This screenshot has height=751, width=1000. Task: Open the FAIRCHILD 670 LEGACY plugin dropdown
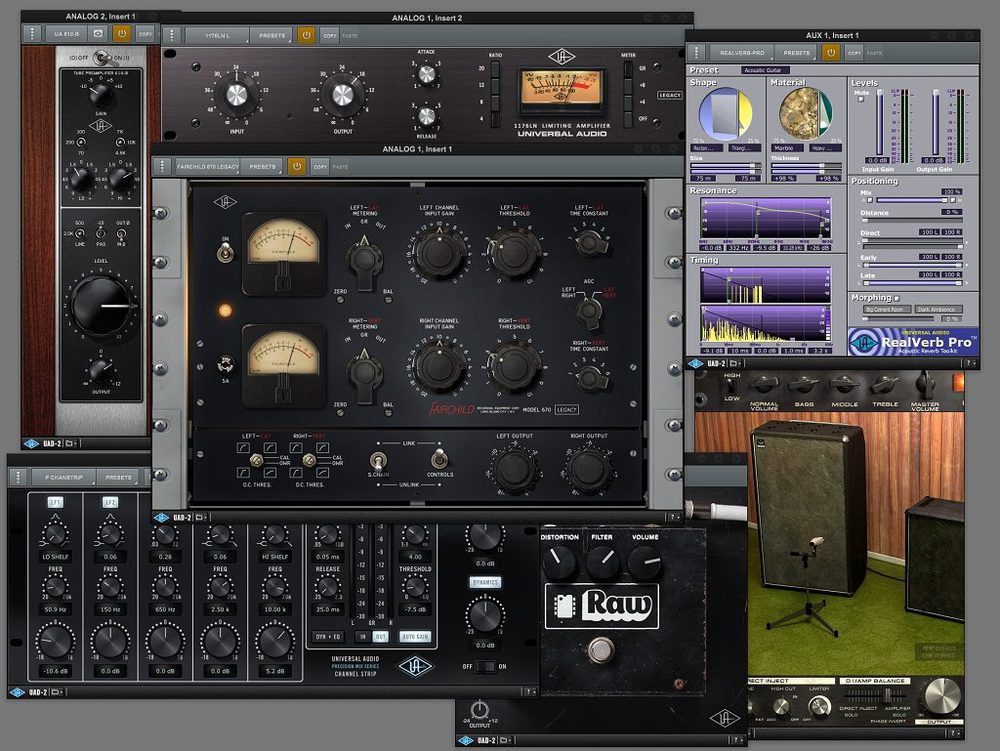(207, 166)
